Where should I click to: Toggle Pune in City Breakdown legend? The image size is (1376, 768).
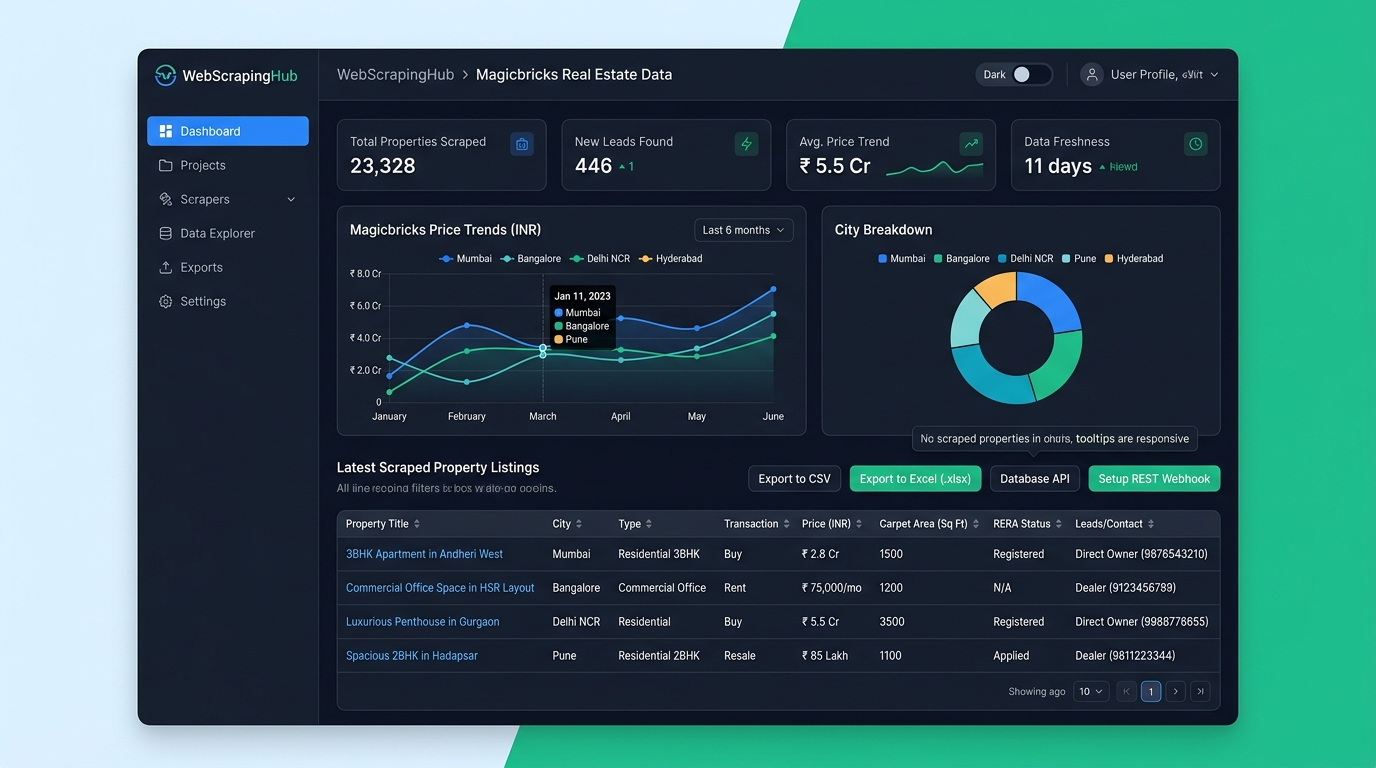1079,258
